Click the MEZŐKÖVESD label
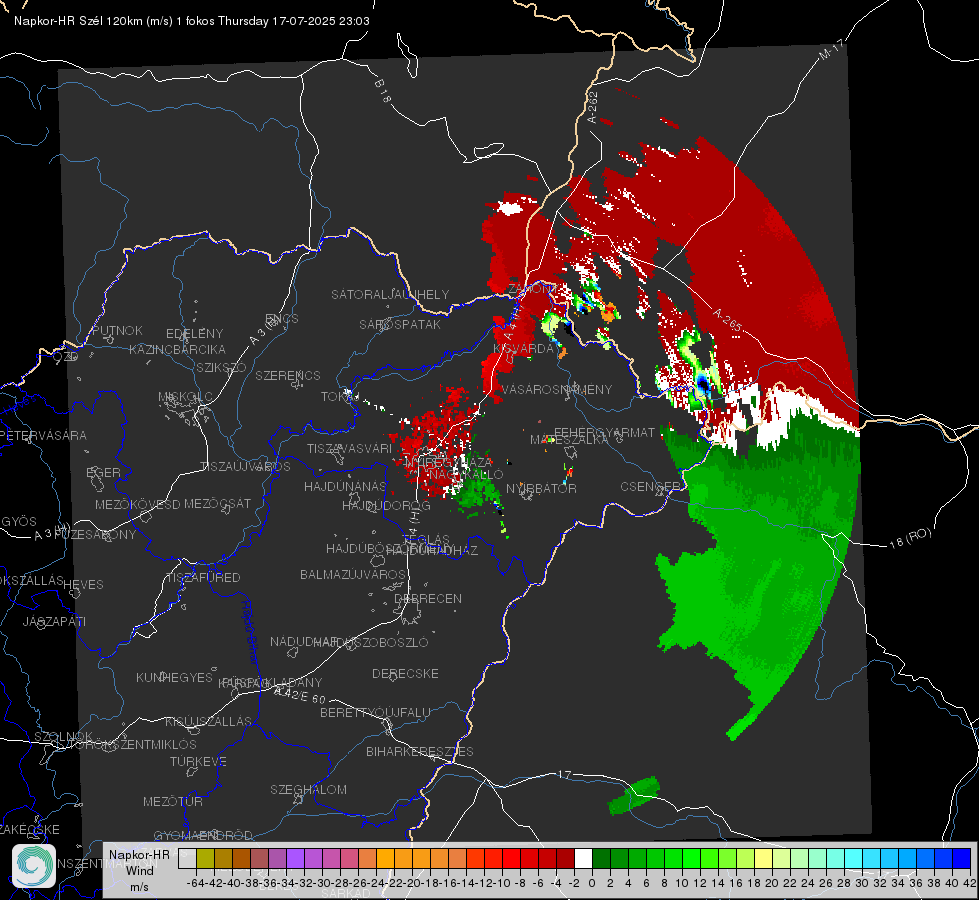 point(138,504)
